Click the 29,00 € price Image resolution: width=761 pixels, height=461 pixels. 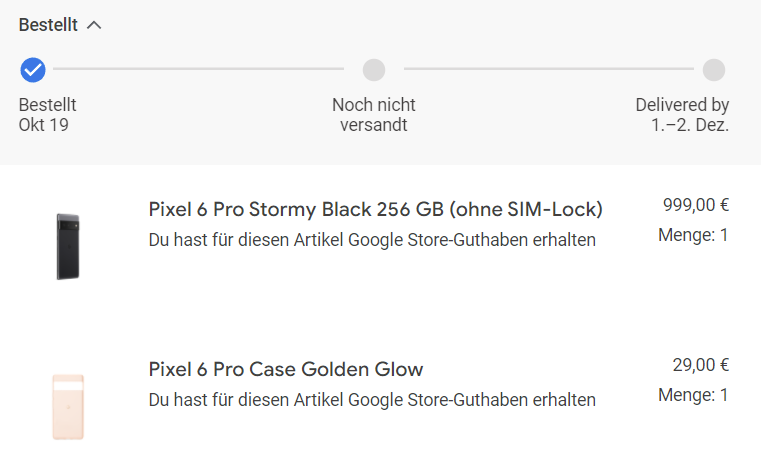coord(701,365)
